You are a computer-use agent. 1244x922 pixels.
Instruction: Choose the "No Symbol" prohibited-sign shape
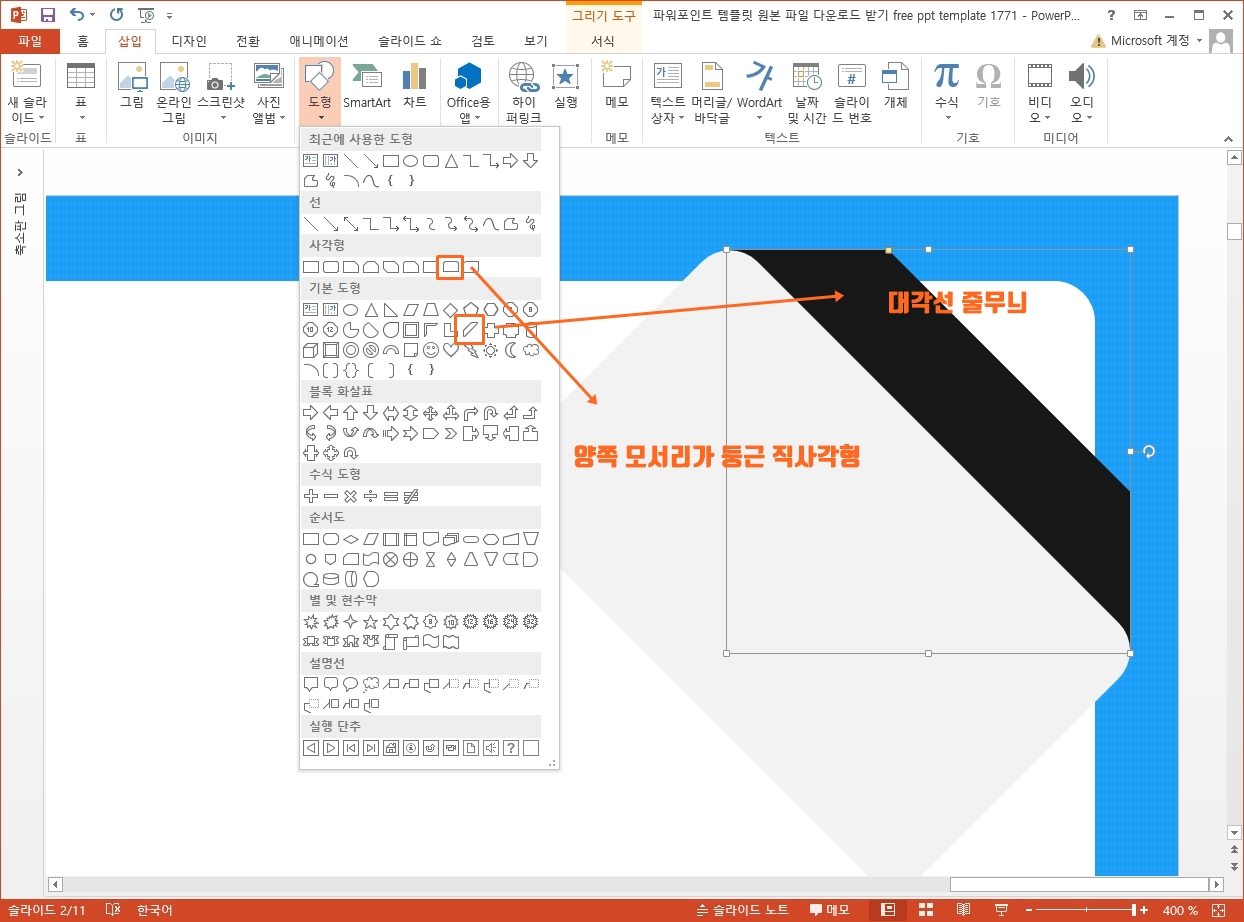(x=371, y=350)
